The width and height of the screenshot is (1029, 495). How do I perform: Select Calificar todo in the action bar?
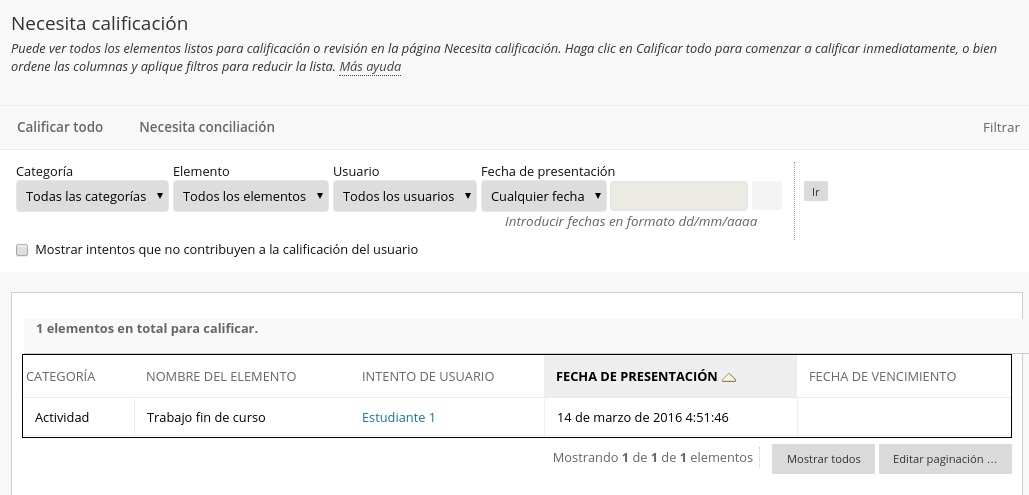(x=60, y=127)
